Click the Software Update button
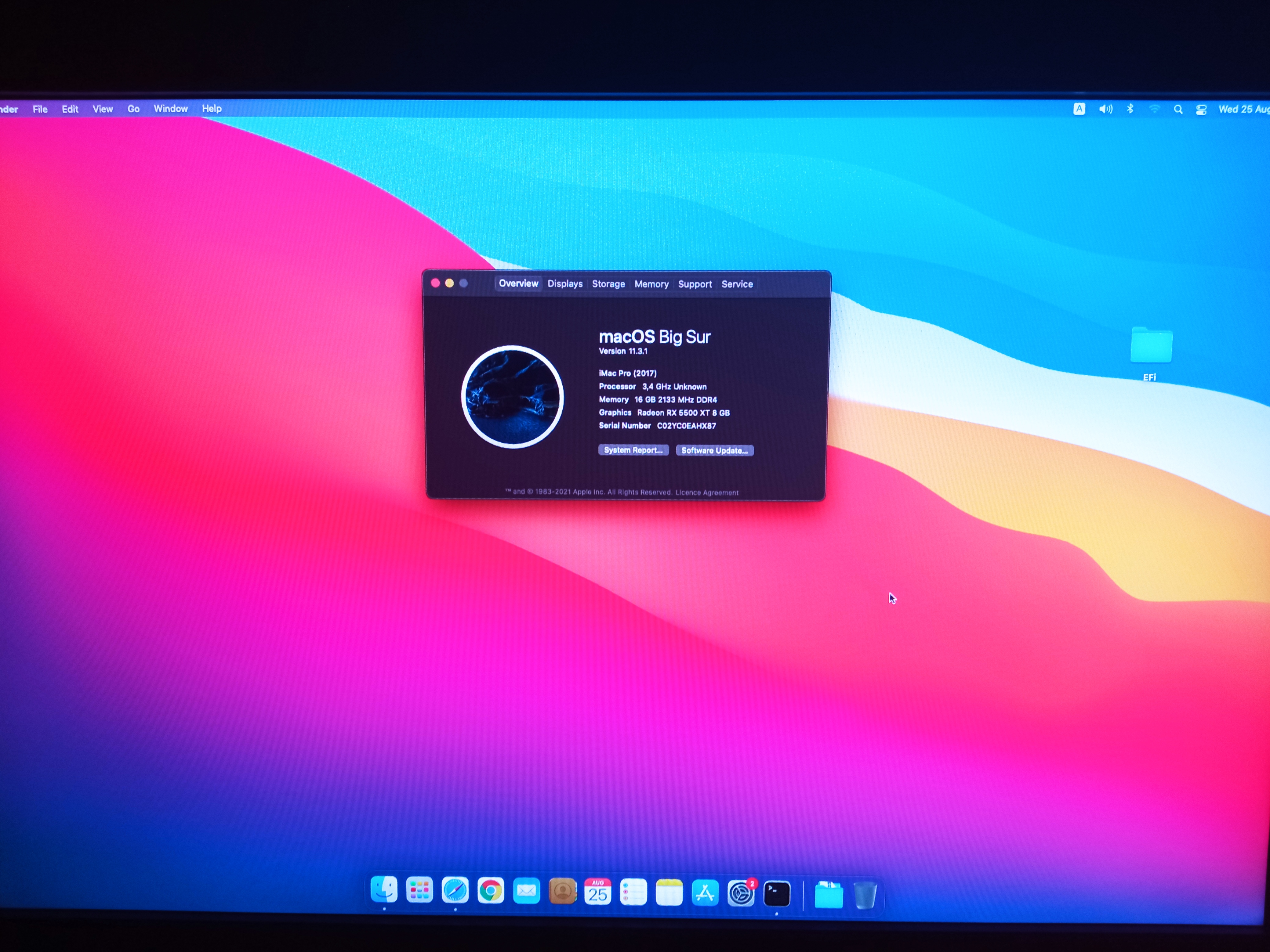The height and width of the screenshot is (952, 1270). (714, 451)
